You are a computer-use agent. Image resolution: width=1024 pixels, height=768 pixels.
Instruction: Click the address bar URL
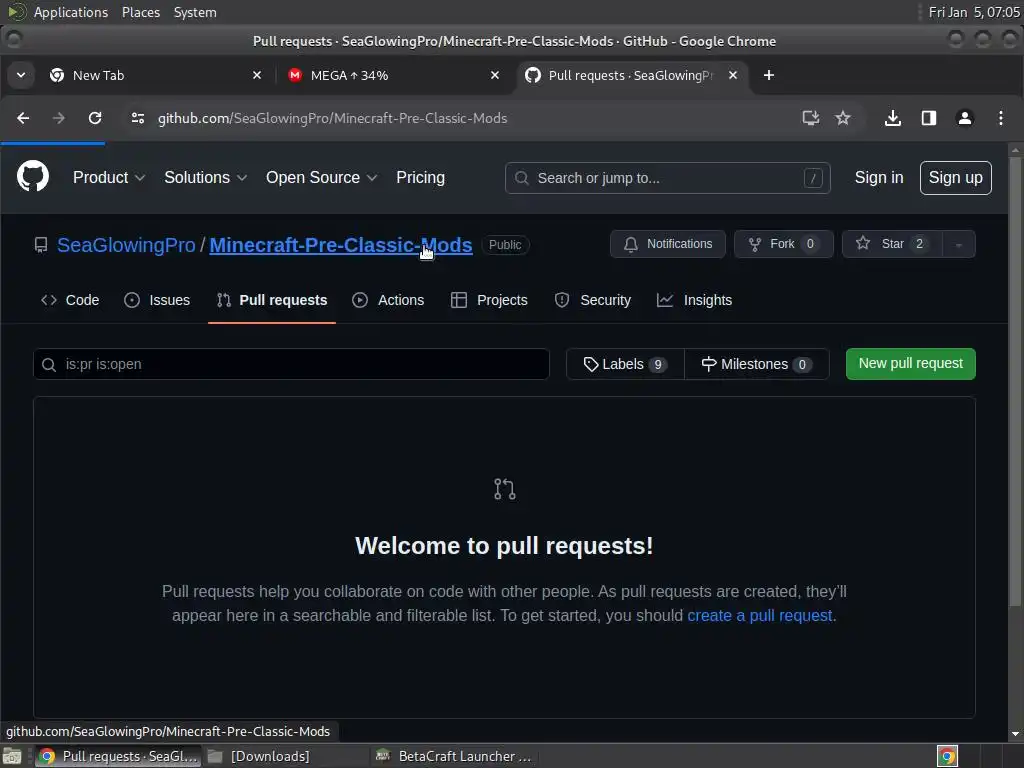[x=332, y=118]
